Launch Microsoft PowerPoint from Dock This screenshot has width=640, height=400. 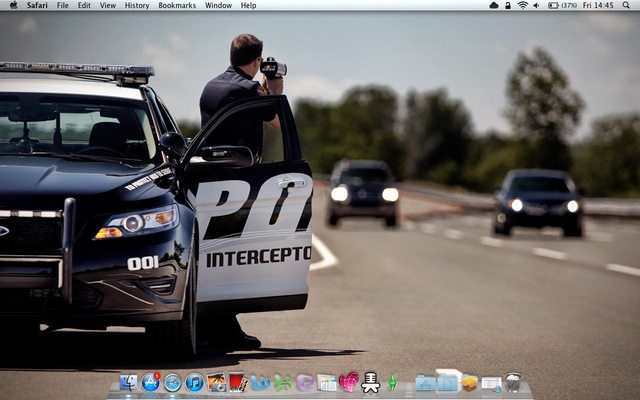[305, 383]
